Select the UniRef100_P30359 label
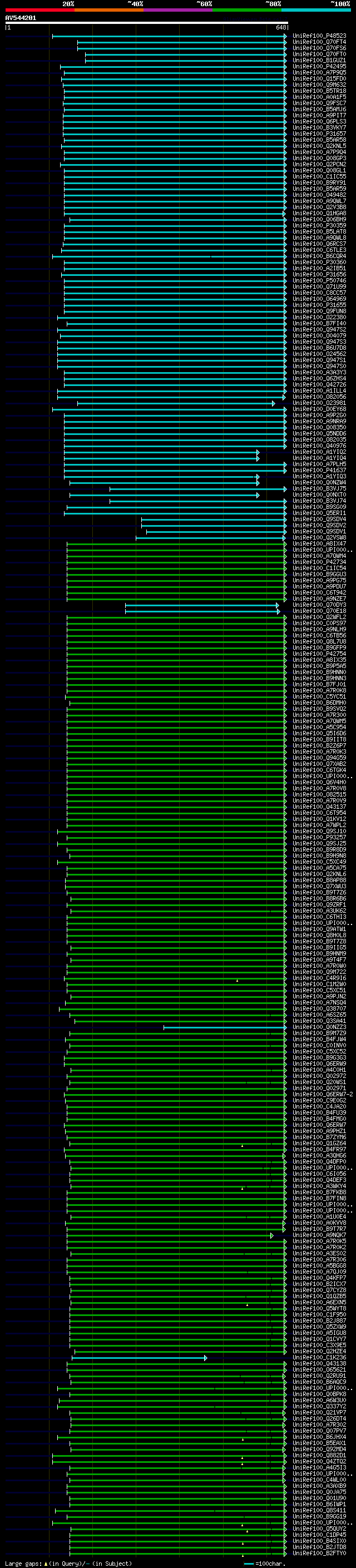356x1568 pixels. tap(319, 226)
